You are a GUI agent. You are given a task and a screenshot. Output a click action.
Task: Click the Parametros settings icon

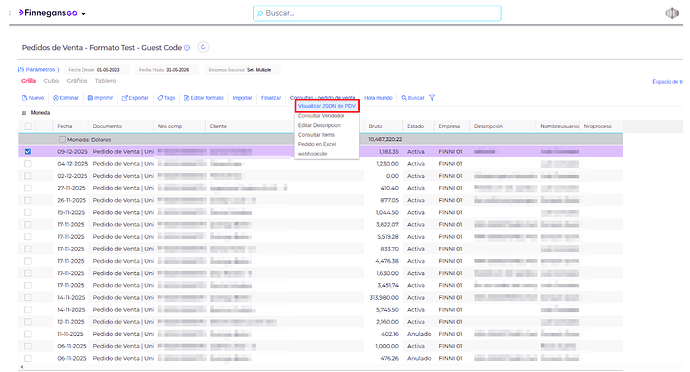21,70
